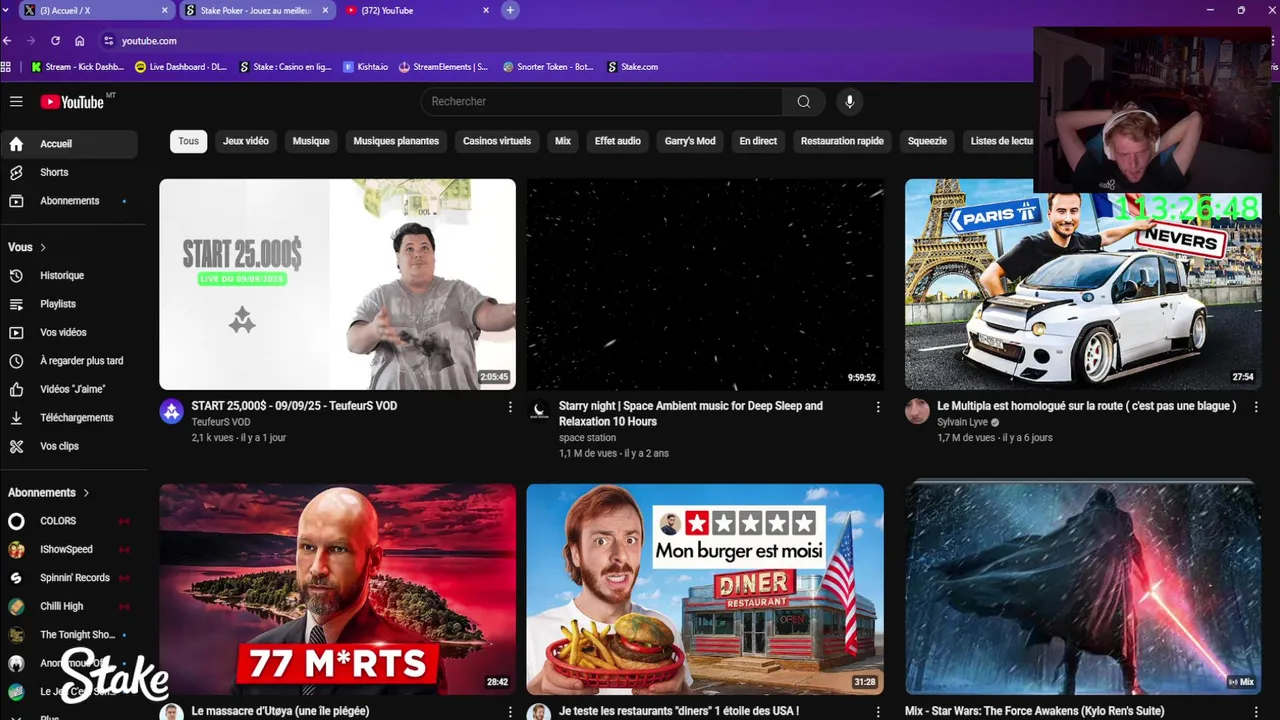Switch to Accueil / X browser tab

tap(97, 10)
